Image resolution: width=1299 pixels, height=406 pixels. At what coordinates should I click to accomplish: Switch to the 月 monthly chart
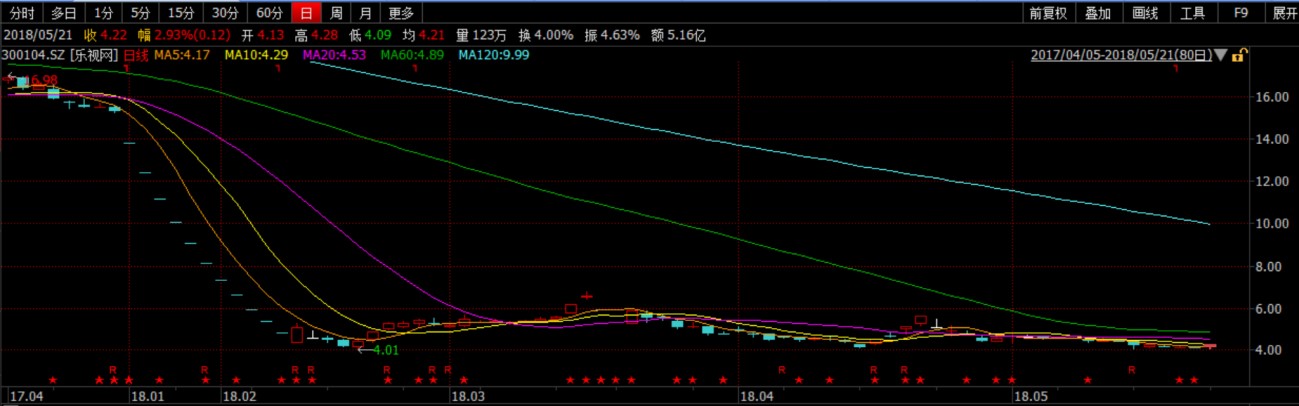[366, 13]
